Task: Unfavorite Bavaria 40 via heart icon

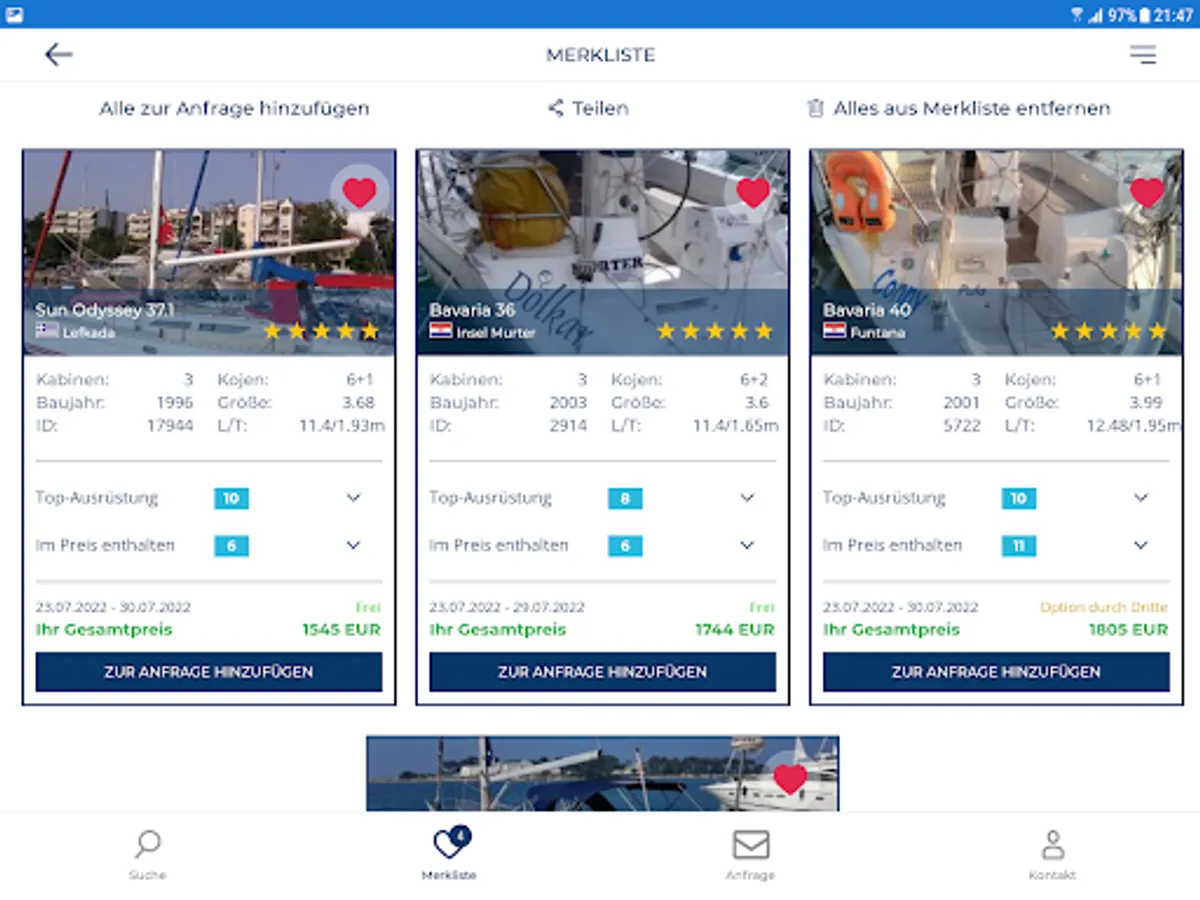Action: [x=1147, y=192]
